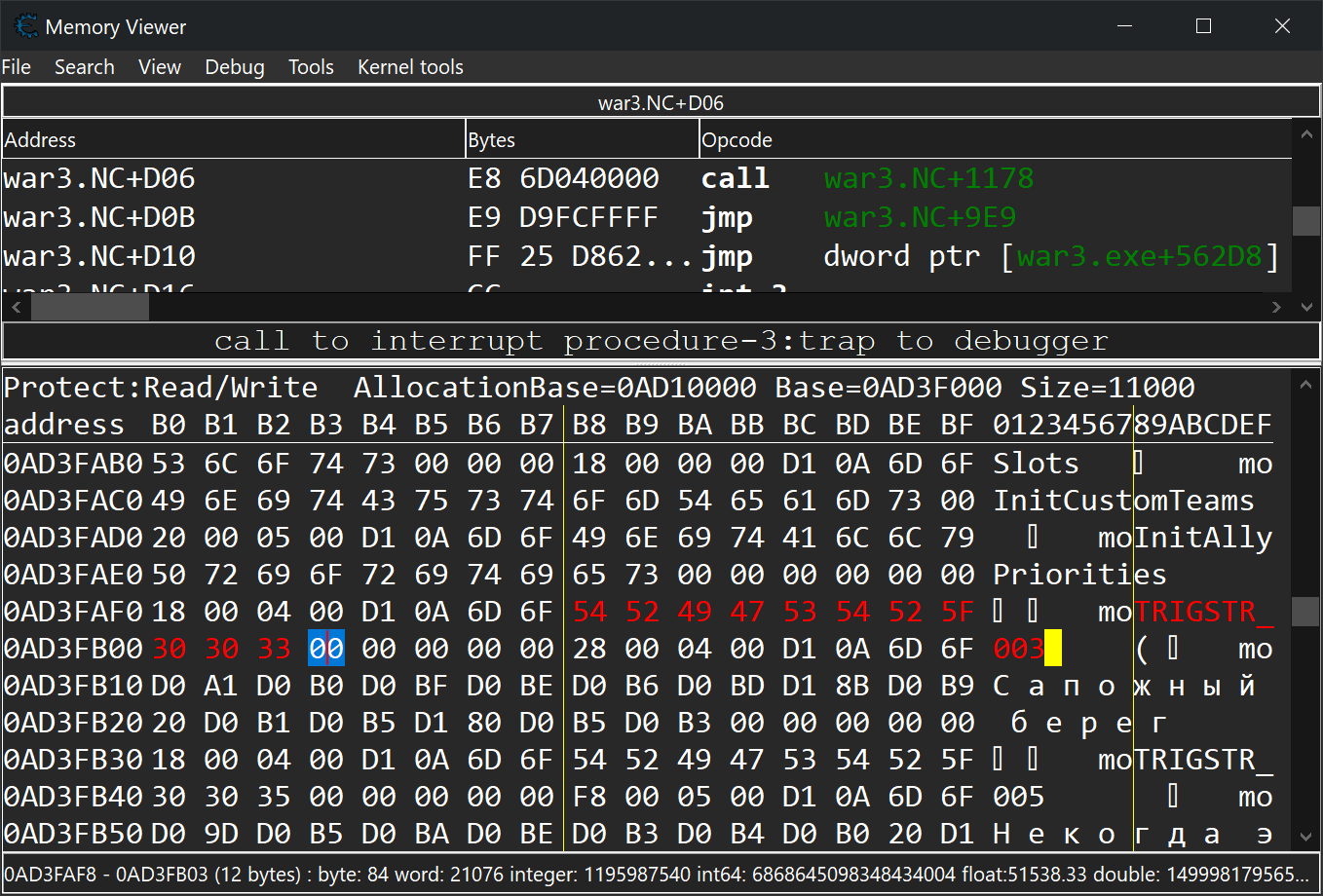The height and width of the screenshot is (896, 1323).
Task: Click the red byte 54 in row 0AD3FAF0
Action: point(589,612)
